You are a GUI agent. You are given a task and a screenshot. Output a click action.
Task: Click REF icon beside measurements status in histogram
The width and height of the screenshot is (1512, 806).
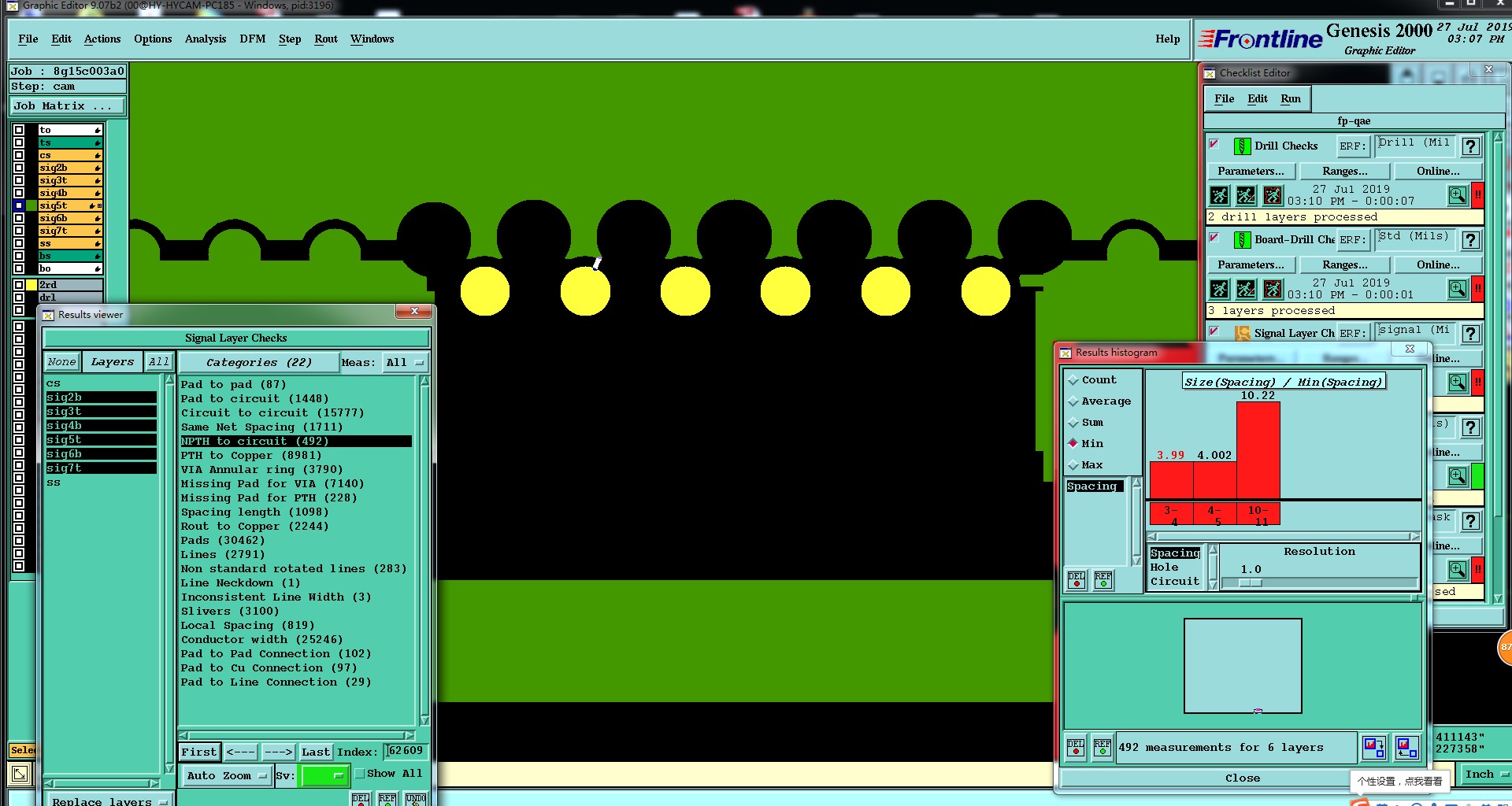click(1102, 747)
